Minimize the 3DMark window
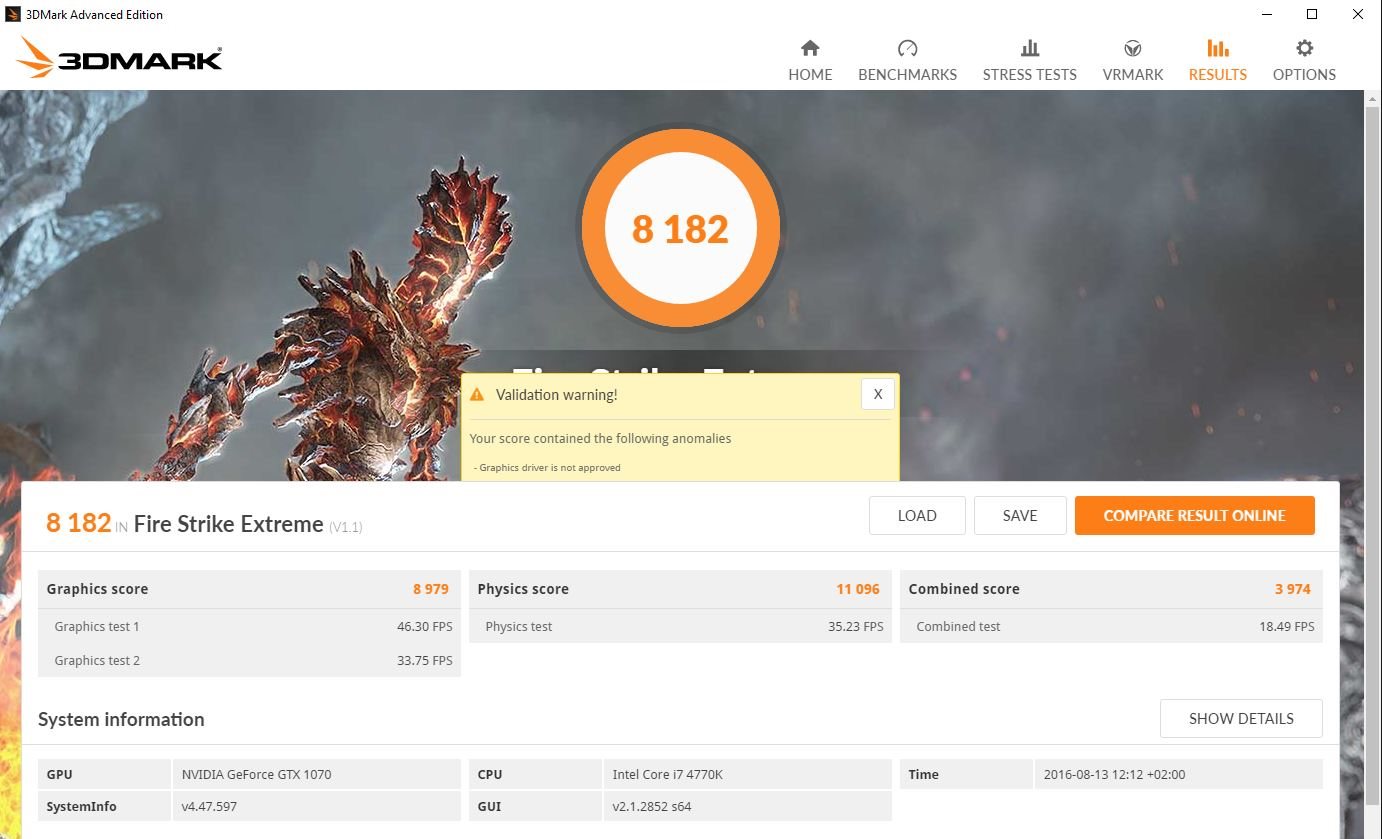This screenshot has width=1382, height=839. coord(1267,14)
